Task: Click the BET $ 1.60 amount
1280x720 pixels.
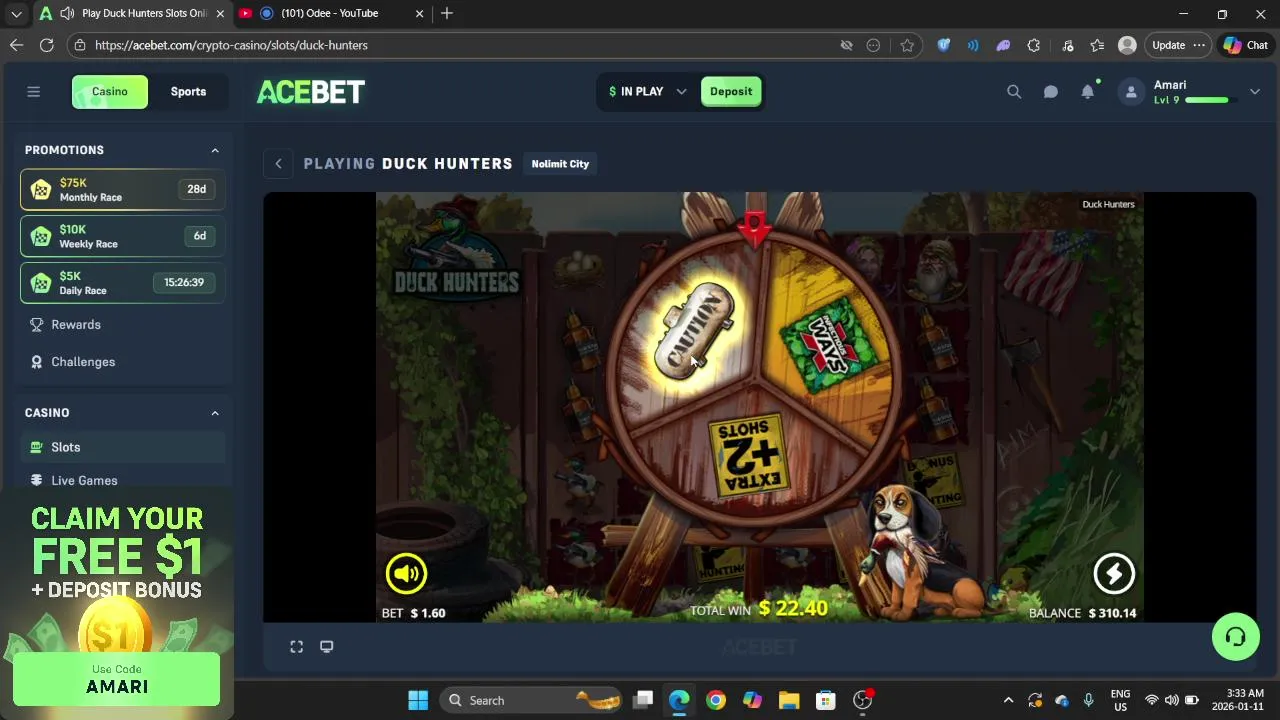Action: [x=414, y=613]
